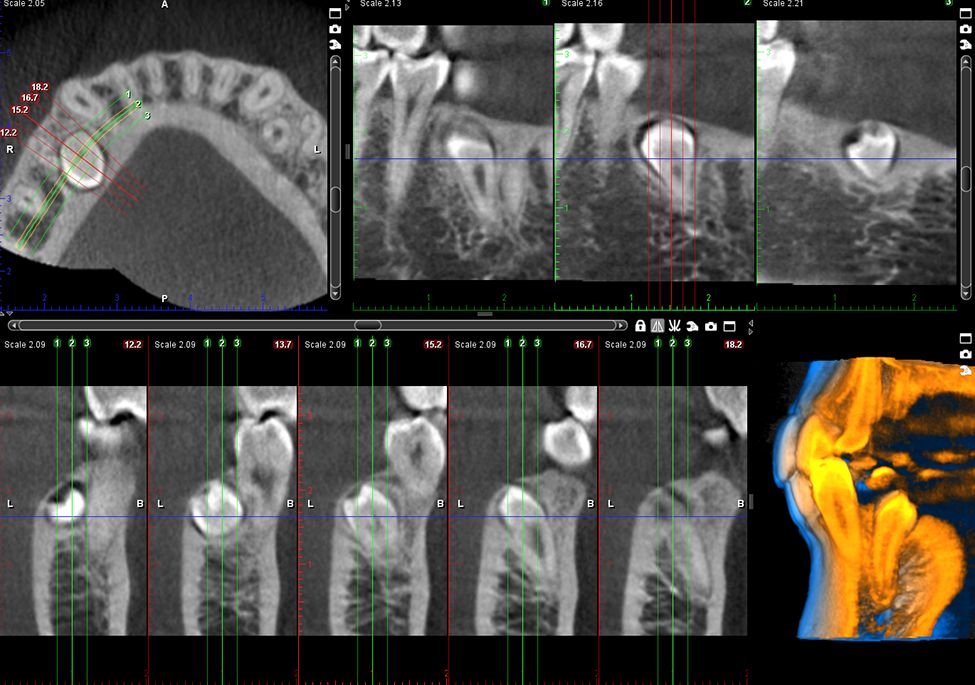Capture cross-section view with camera icon

(710, 326)
